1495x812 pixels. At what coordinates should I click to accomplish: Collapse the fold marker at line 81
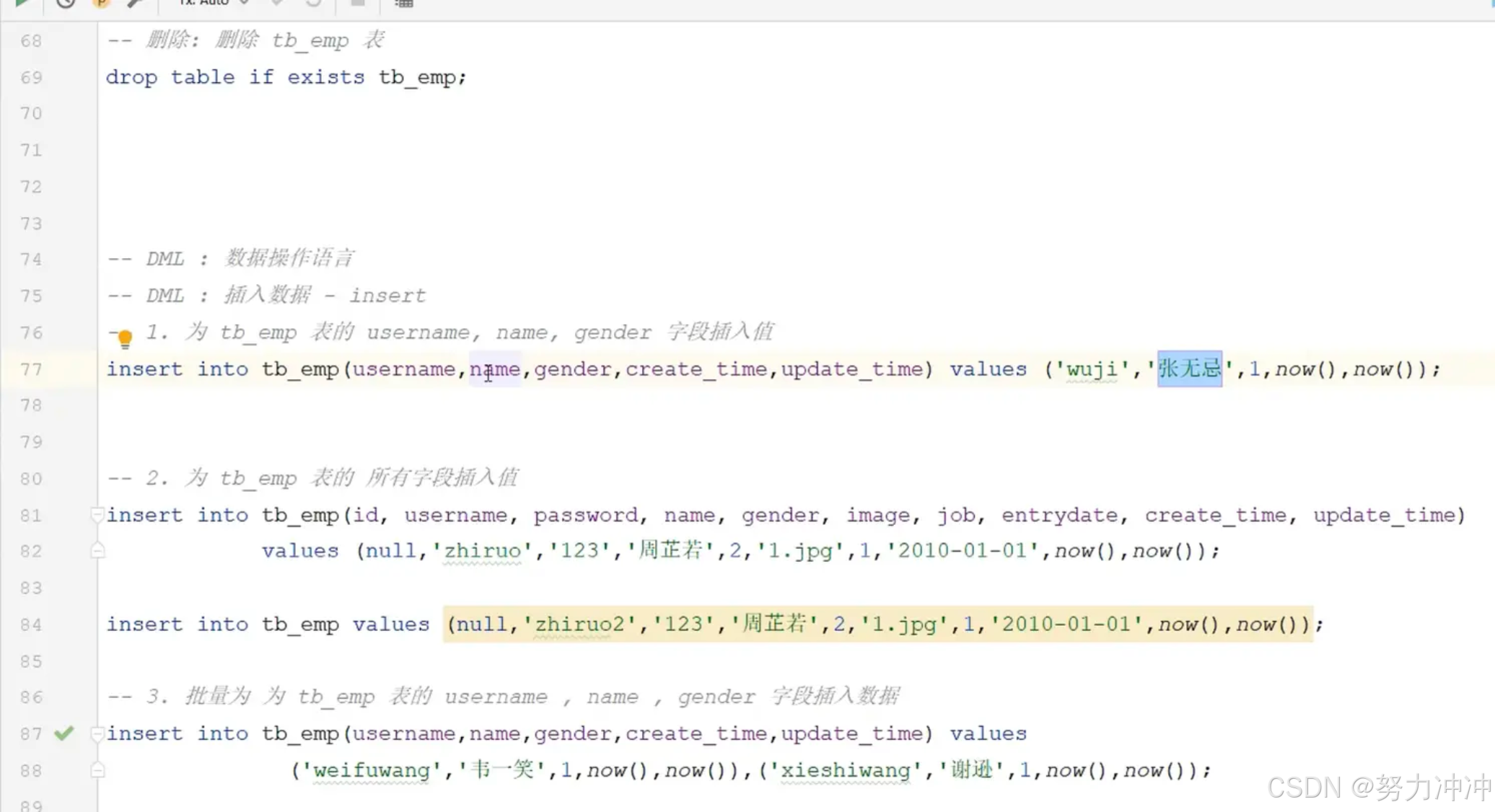coord(97,515)
